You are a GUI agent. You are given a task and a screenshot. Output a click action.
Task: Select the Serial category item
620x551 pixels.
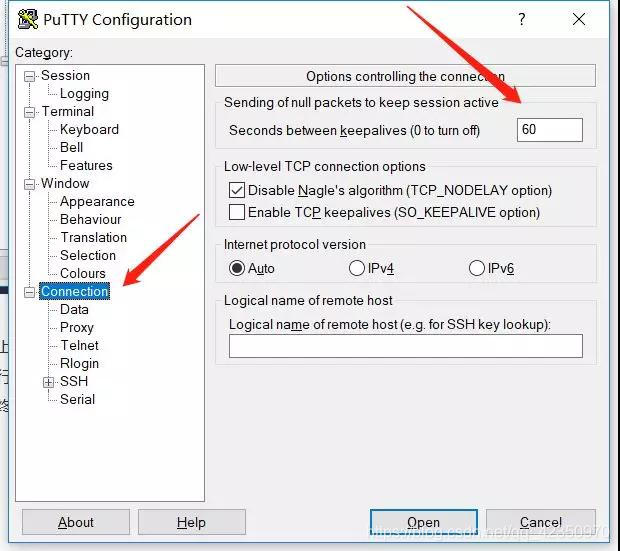[78, 399]
